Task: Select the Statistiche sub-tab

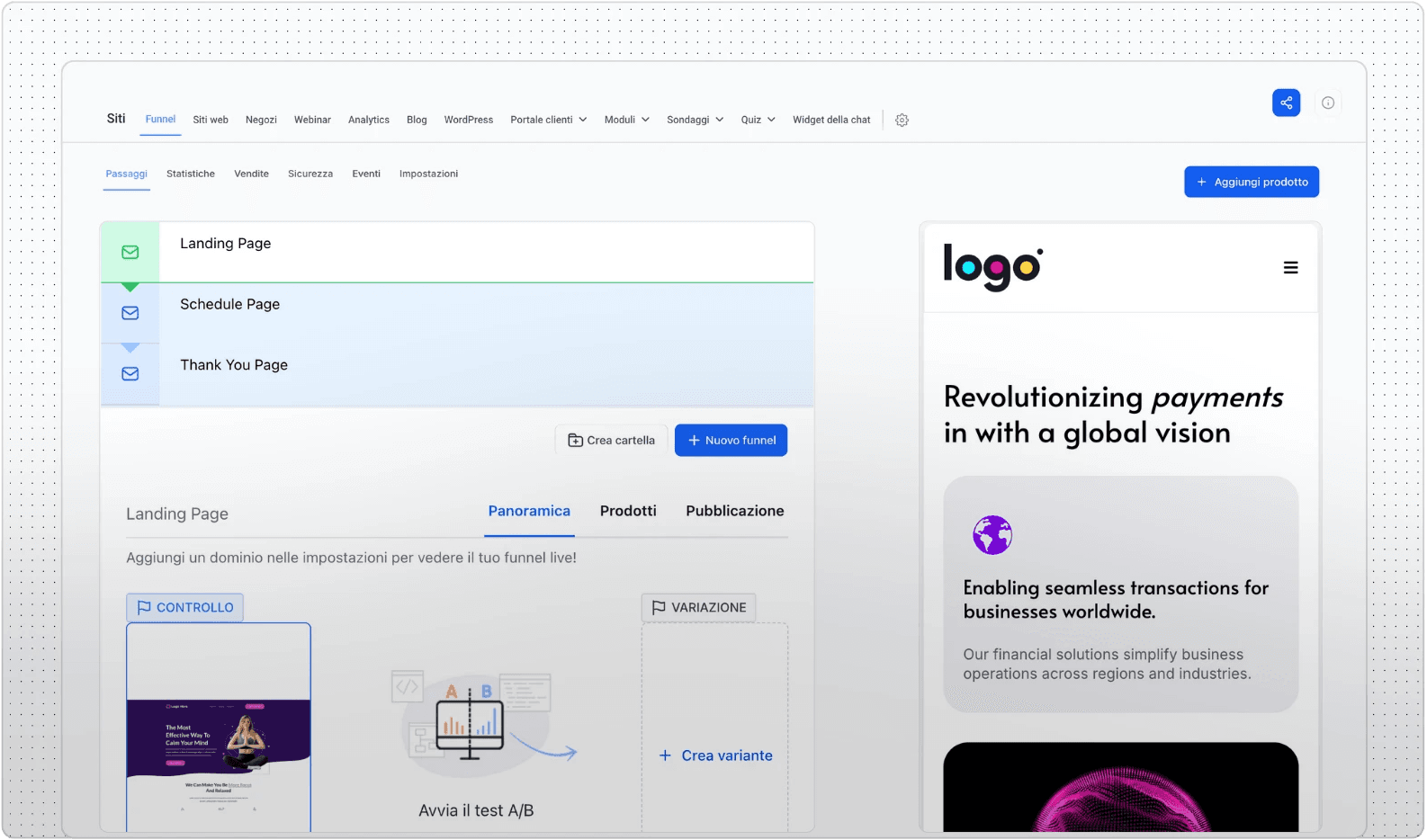Action: (x=191, y=174)
